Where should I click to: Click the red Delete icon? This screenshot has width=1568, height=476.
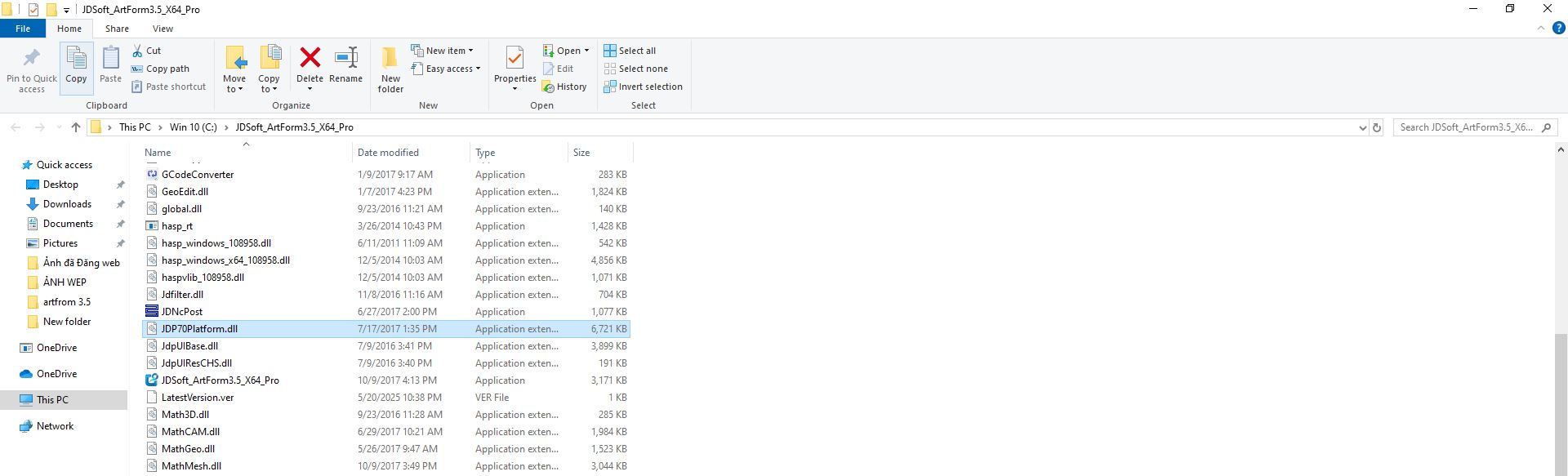tap(310, 57)
